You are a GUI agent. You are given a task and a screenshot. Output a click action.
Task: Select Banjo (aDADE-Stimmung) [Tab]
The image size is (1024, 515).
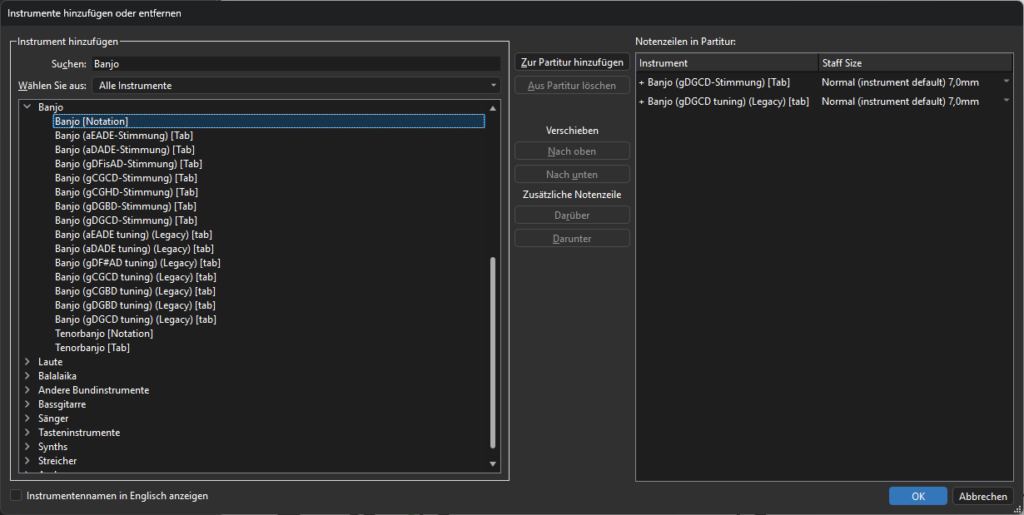(124, 149)
